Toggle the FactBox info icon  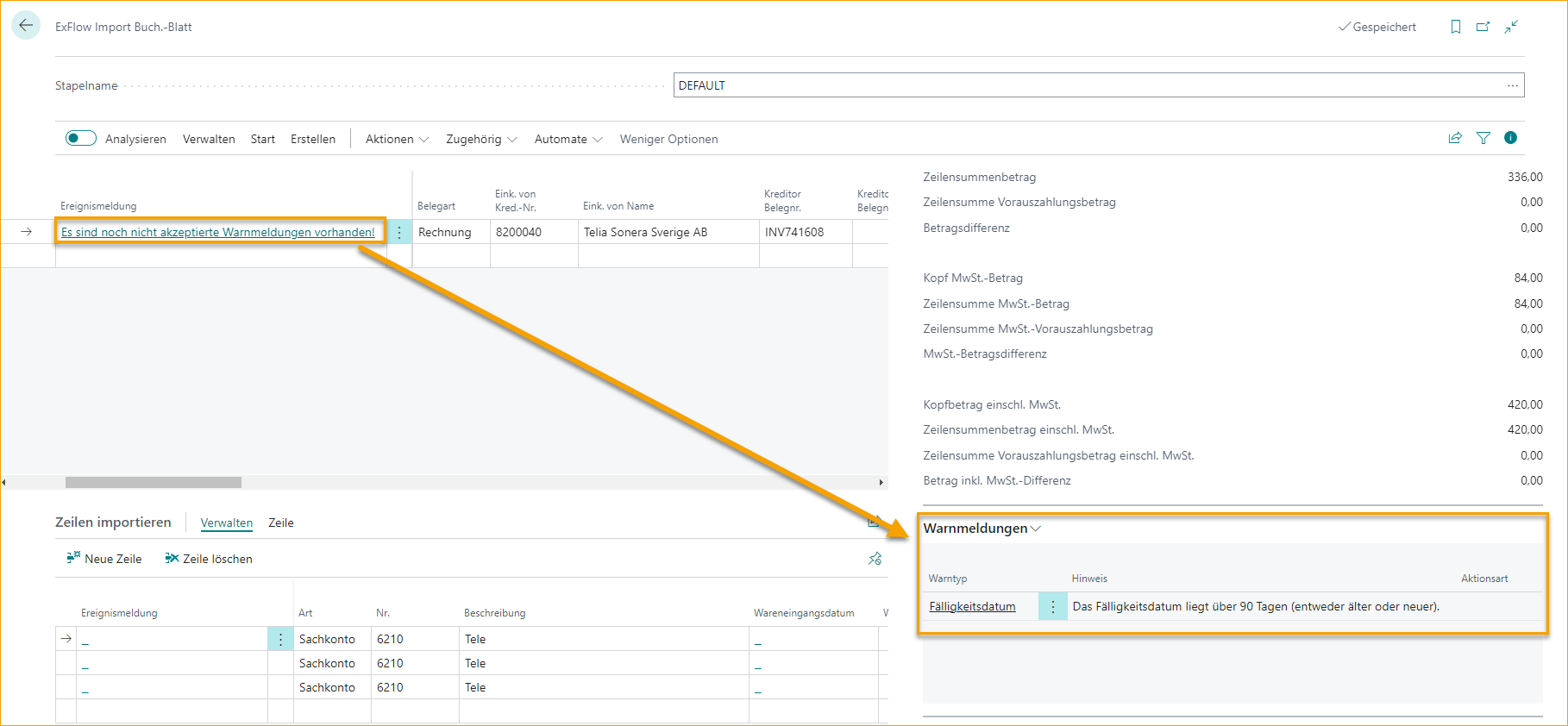pos(1510,138)
